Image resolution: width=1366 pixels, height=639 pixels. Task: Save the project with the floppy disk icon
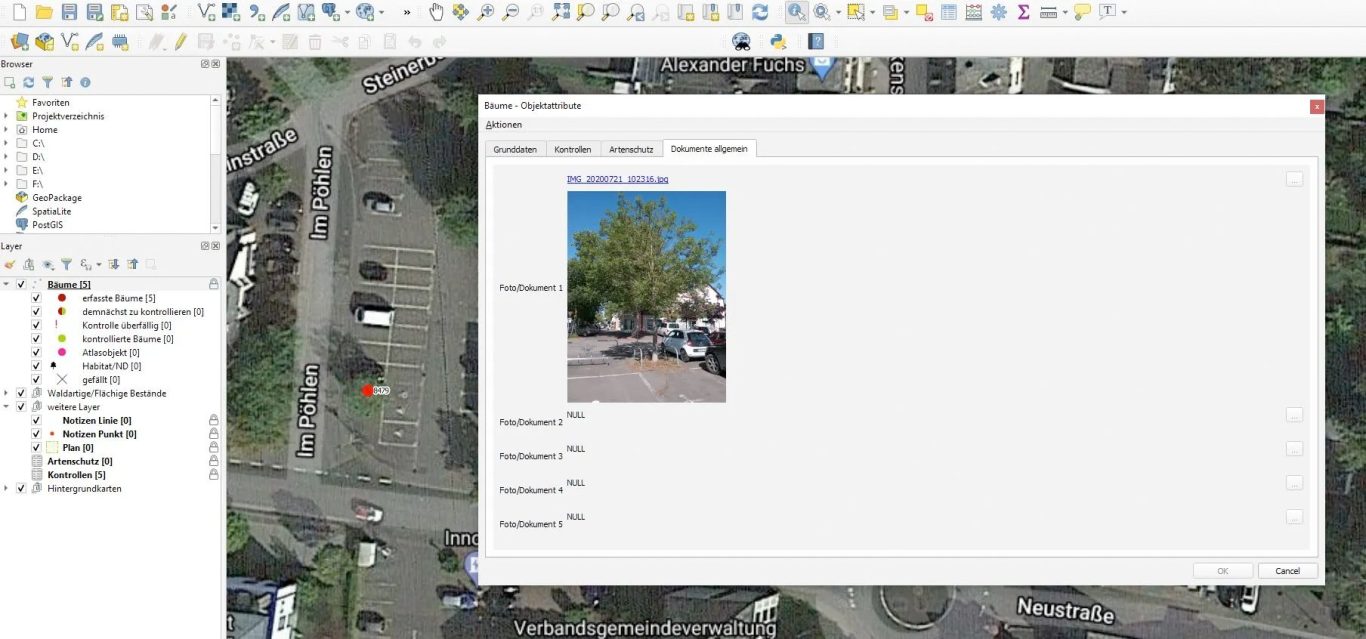point(69,12)
